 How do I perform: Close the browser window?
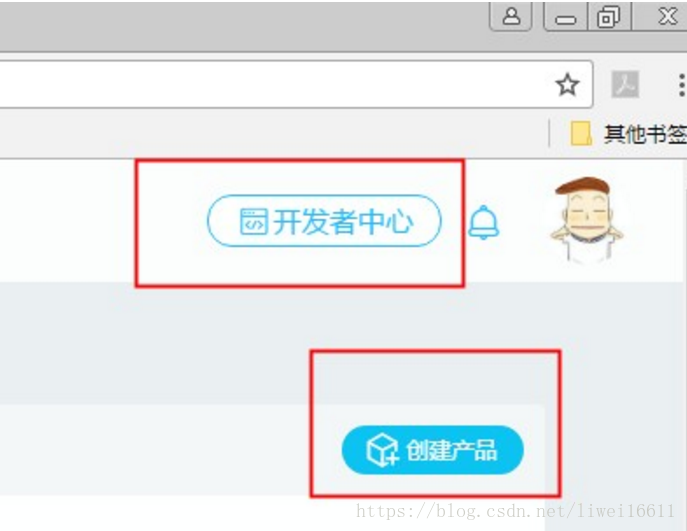667,17
